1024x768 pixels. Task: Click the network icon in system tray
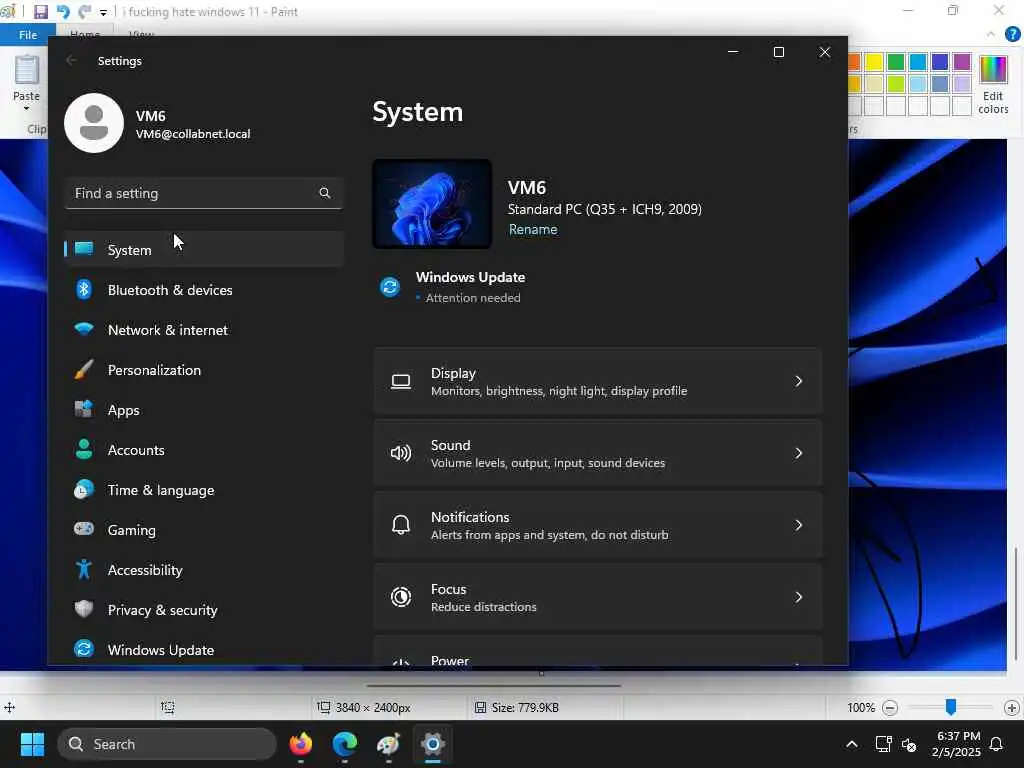883,744
